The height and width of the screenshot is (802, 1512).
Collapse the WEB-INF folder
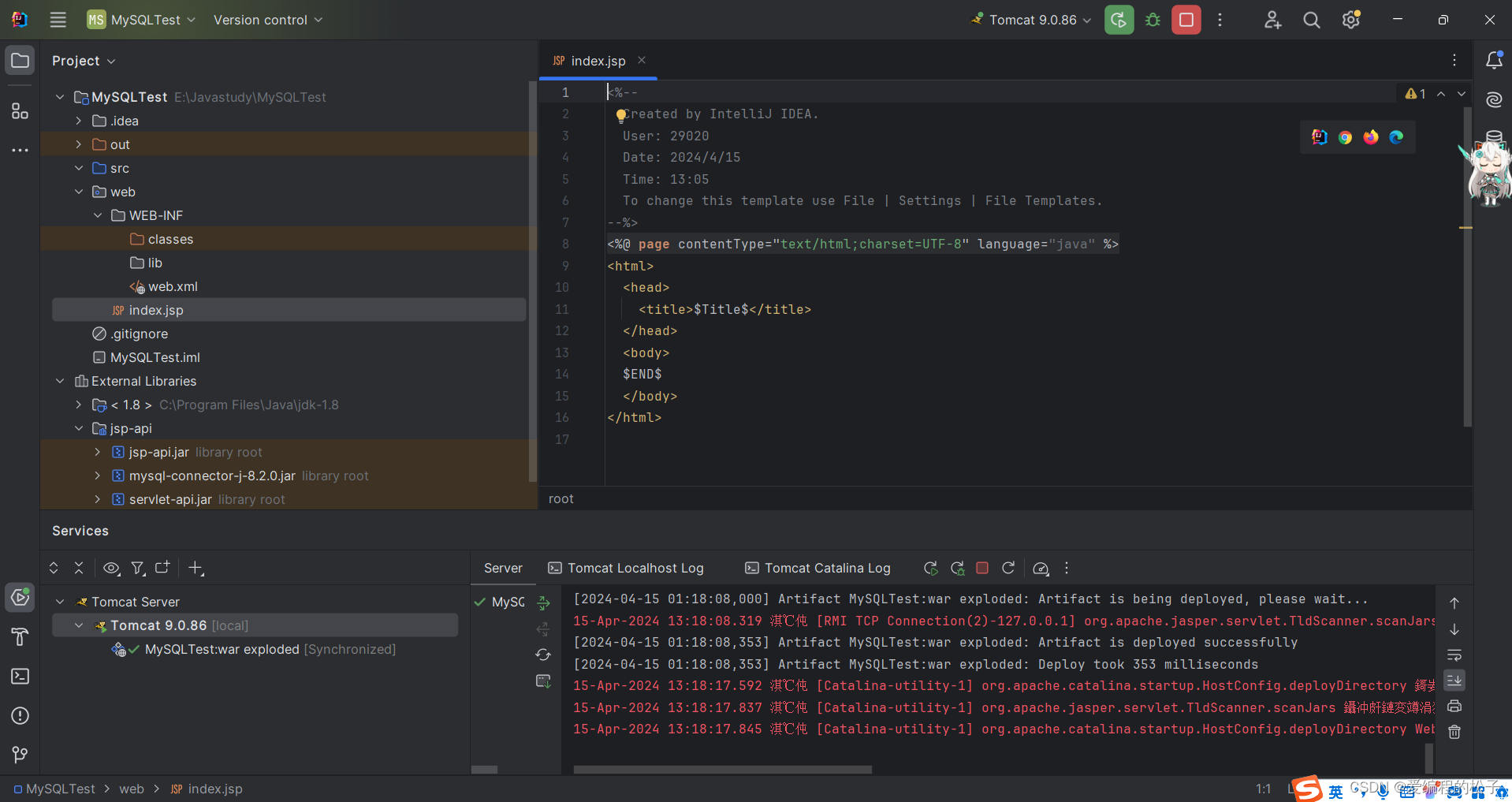pyautogui.click(x=98, y=215)
